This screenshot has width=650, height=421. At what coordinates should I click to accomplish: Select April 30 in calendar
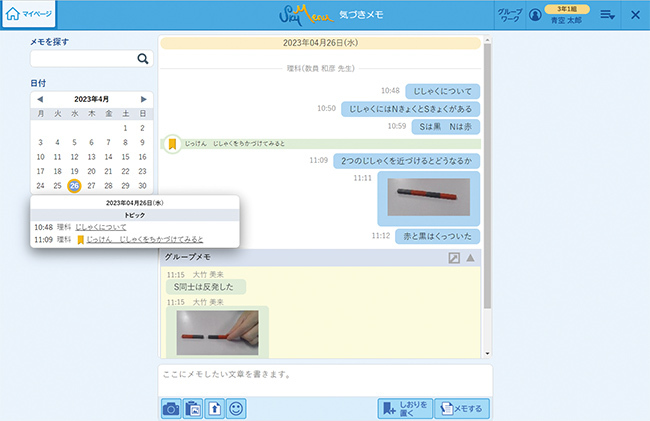(142, 186)
